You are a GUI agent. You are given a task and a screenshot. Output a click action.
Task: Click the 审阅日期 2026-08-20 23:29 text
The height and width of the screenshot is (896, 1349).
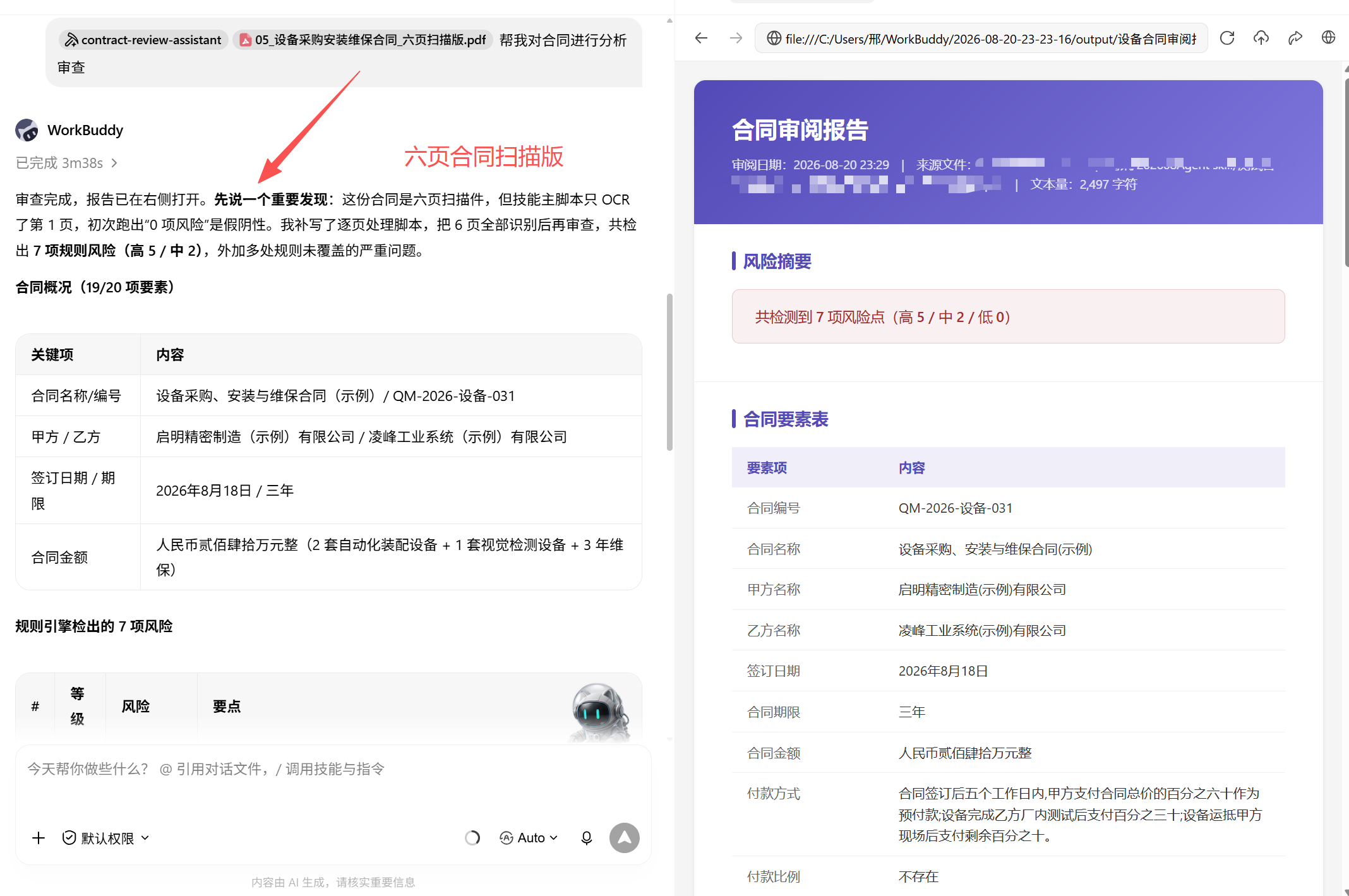(x=810, y=165)
